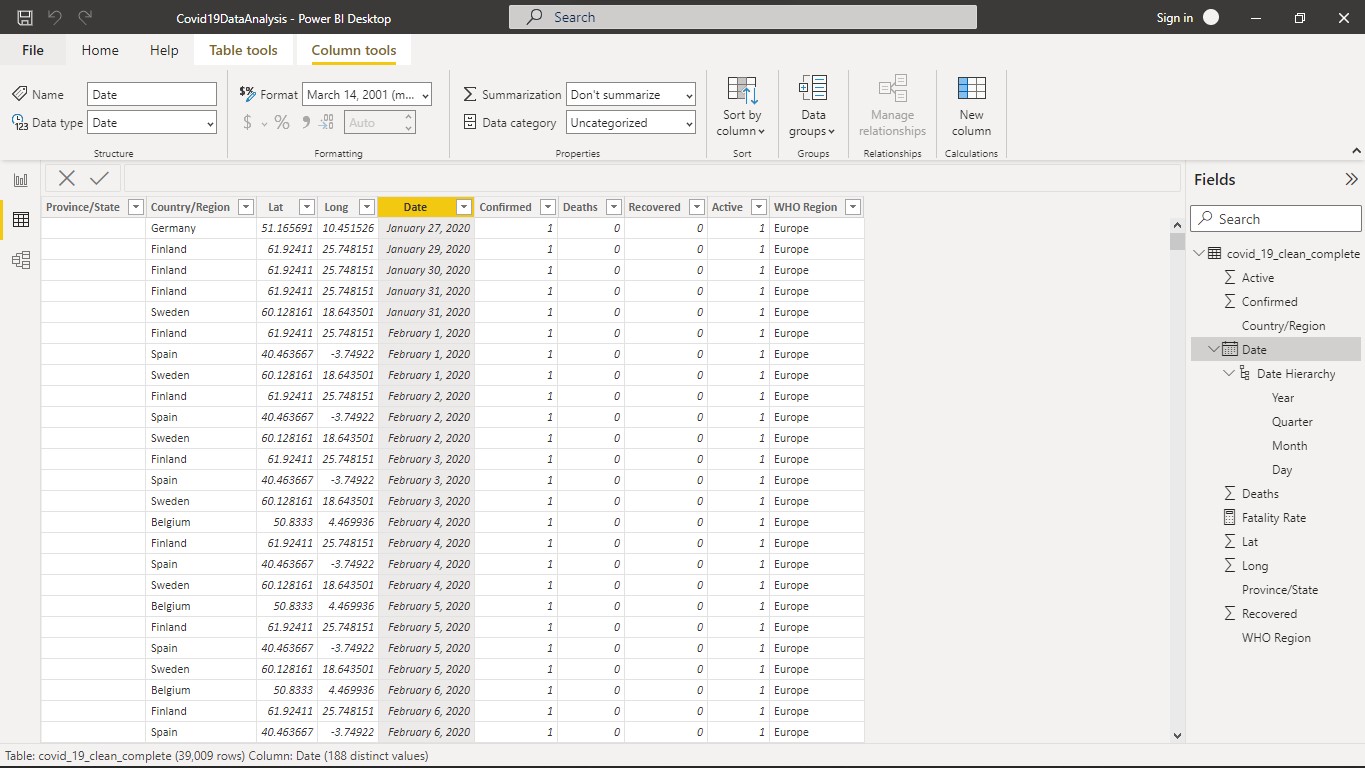Click the decimal places Auto stepper
The width and height of the screenshot is (1365, 768).
380,123
